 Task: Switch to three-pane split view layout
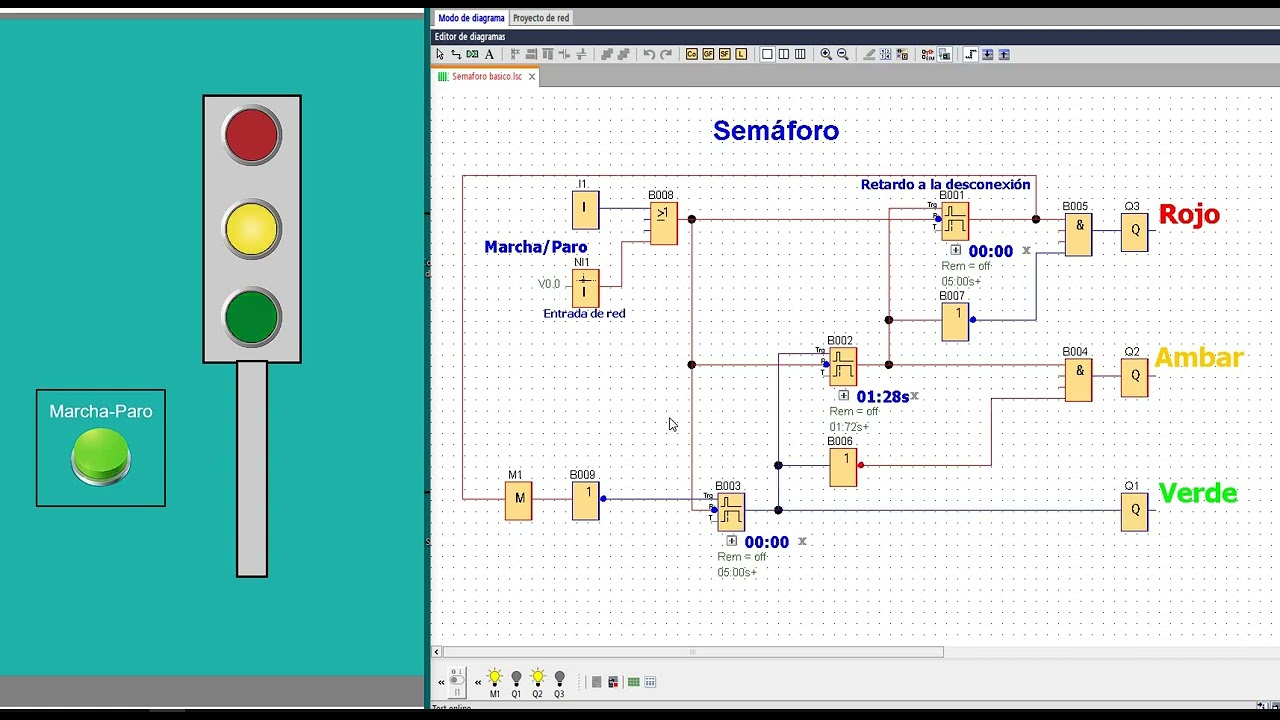(x=800, y=54)
